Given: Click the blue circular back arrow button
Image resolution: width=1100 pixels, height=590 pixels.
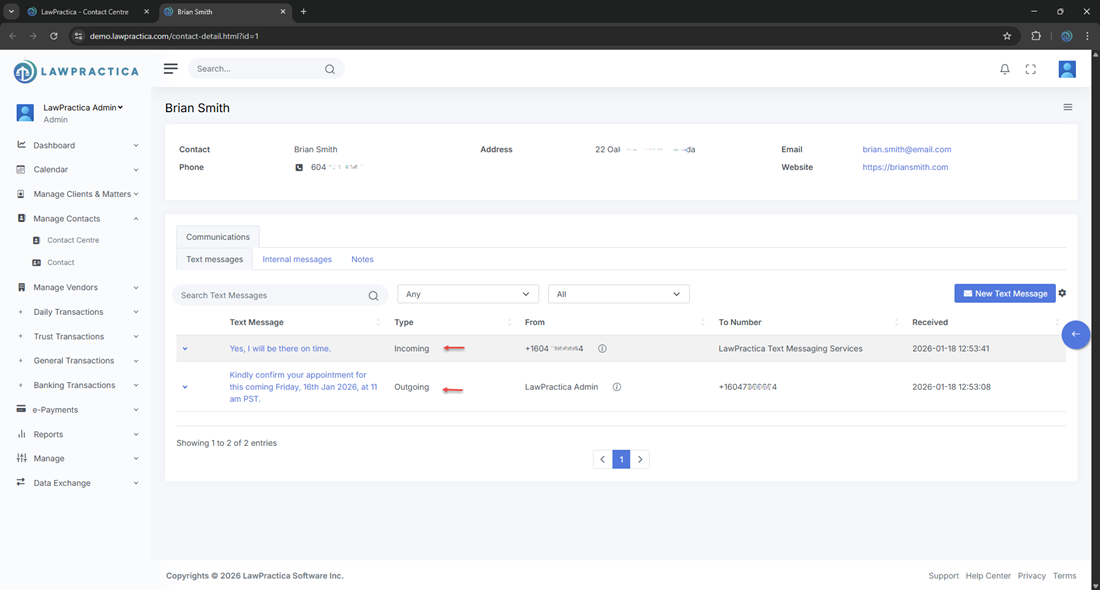Looking at the screenshot, I should 1075,334.
